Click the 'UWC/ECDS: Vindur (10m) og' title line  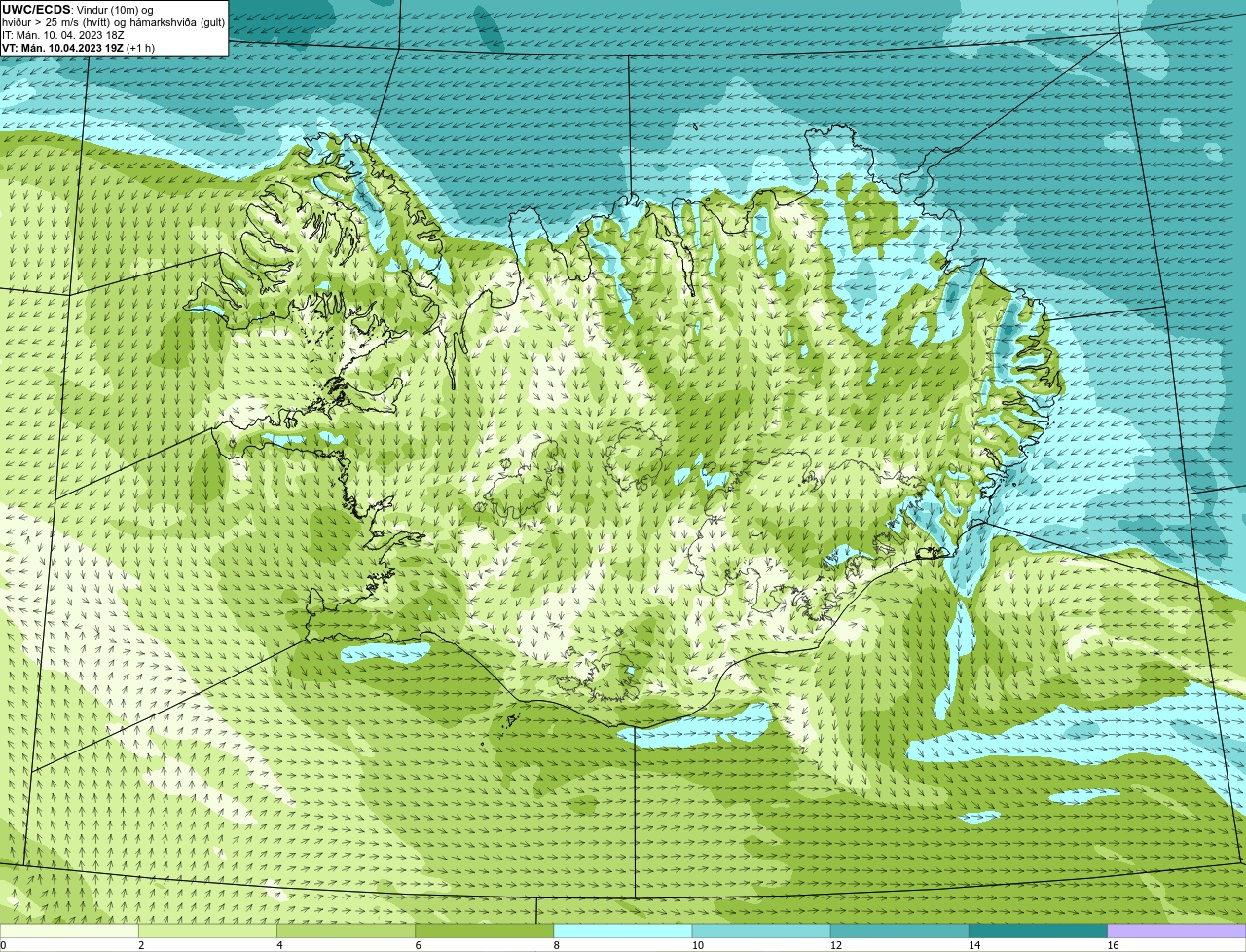(78, 10)
